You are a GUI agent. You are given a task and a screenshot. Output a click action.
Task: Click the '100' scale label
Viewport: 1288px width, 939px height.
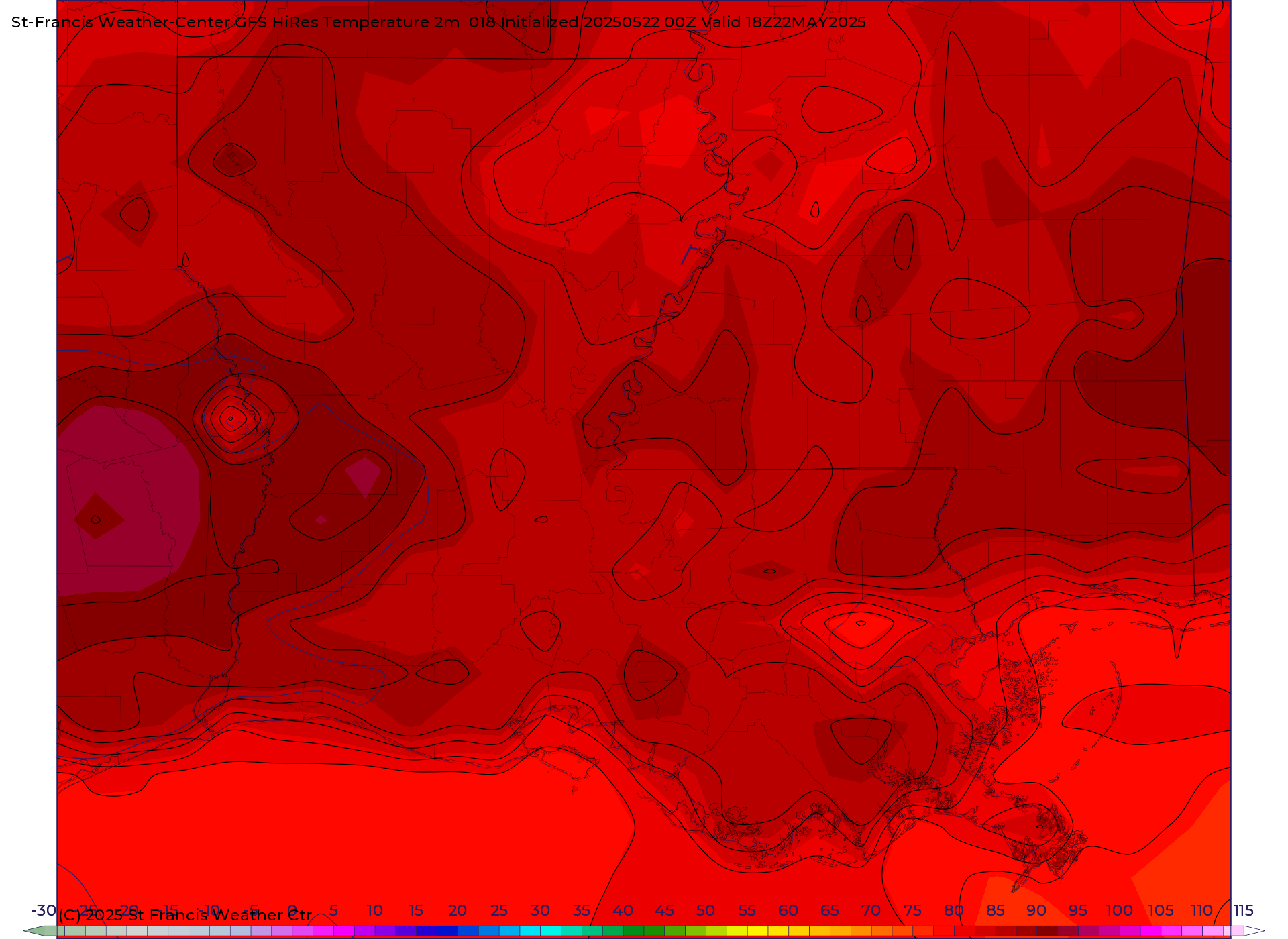coord(1119,911)
